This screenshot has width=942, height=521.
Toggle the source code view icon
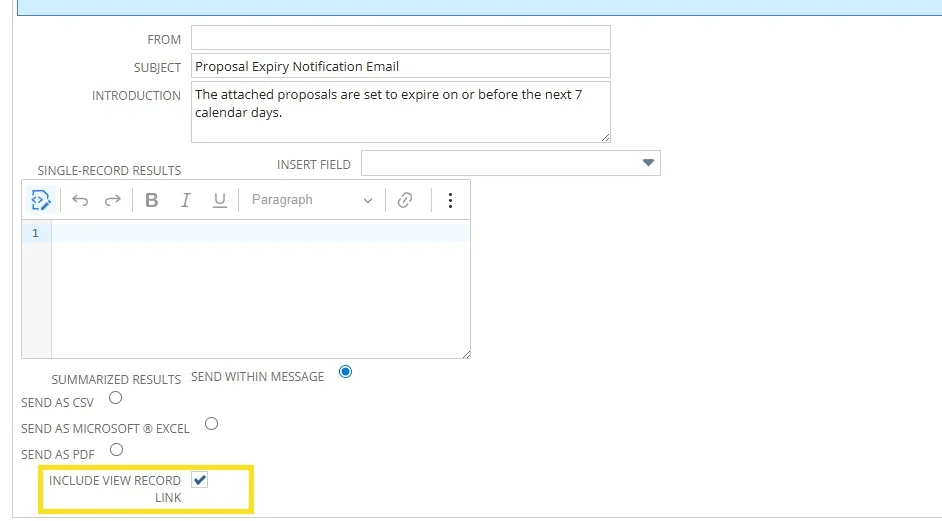pyautogui.click(x=40, y=200)
